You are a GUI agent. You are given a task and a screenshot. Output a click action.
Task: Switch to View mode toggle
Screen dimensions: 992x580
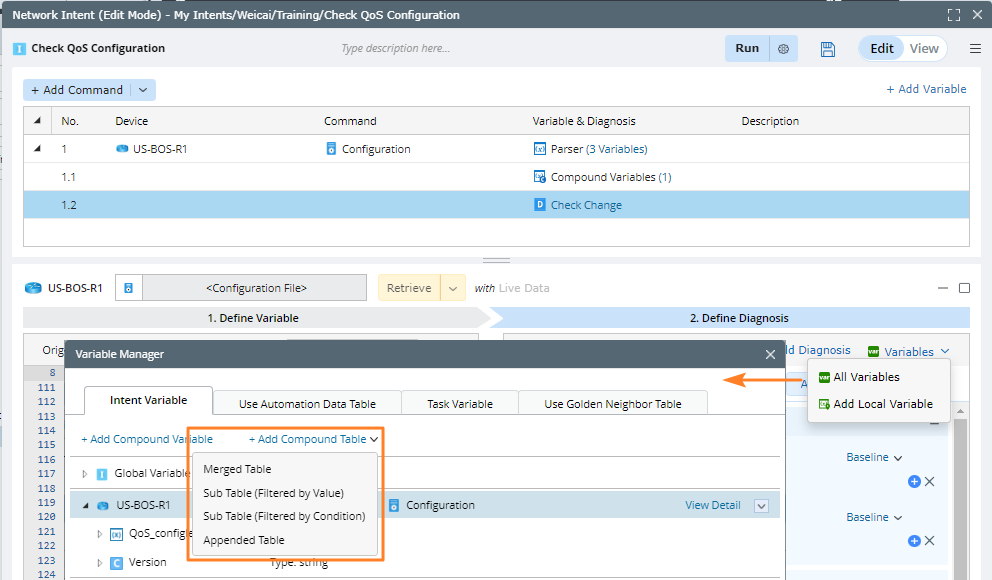point(924,49)
